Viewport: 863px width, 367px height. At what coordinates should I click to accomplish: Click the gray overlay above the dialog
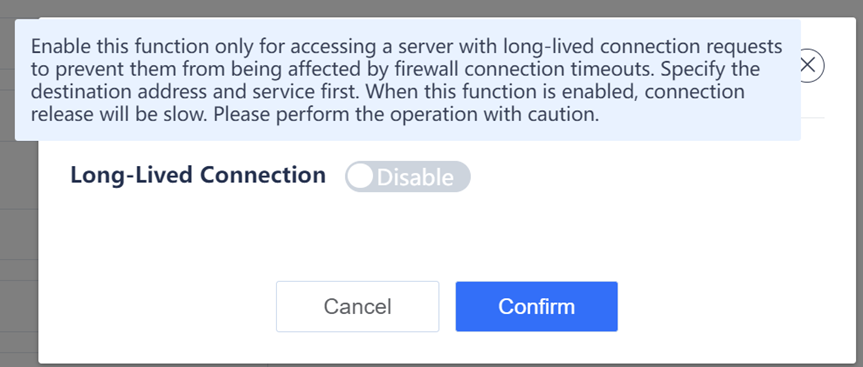pos(432,8)
